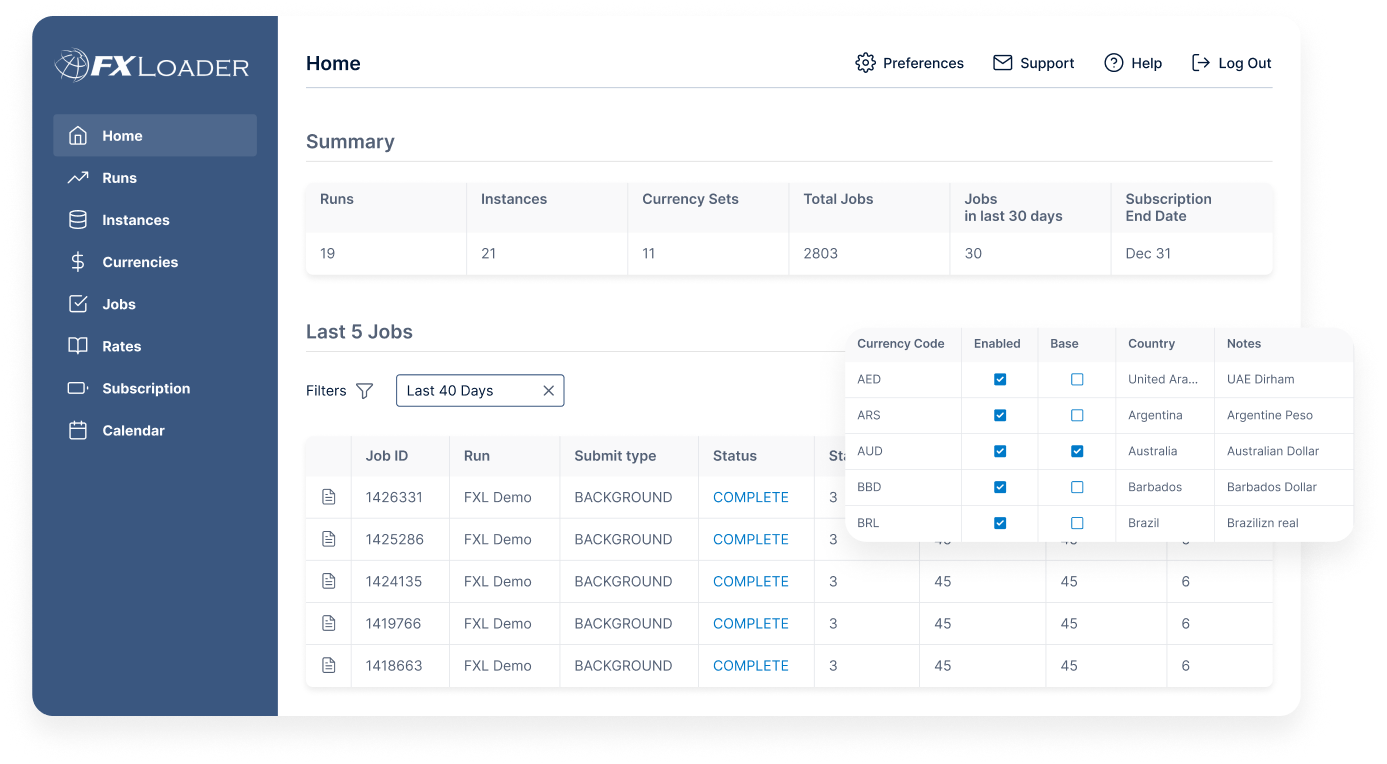This screenshot has height=764, width=1387.
Task: Open document icon for job 1426331
Action: (328, 497)
